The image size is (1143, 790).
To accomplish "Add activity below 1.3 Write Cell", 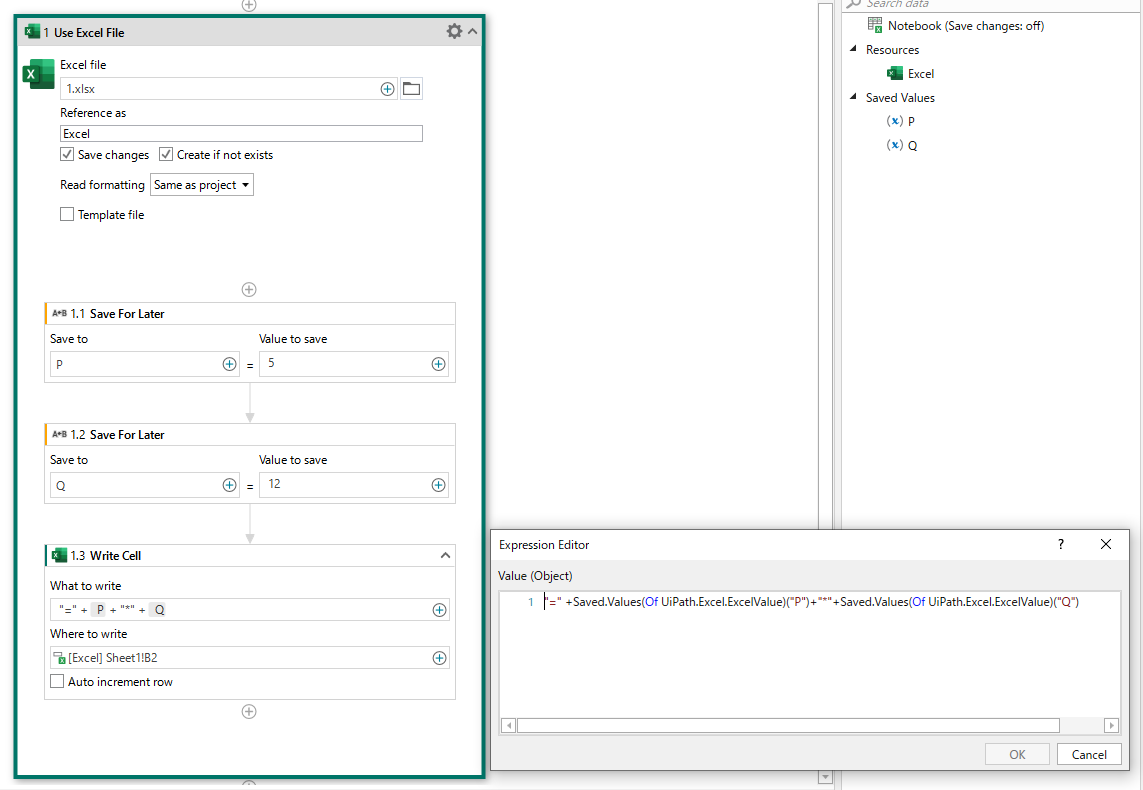I will point(249,711).
